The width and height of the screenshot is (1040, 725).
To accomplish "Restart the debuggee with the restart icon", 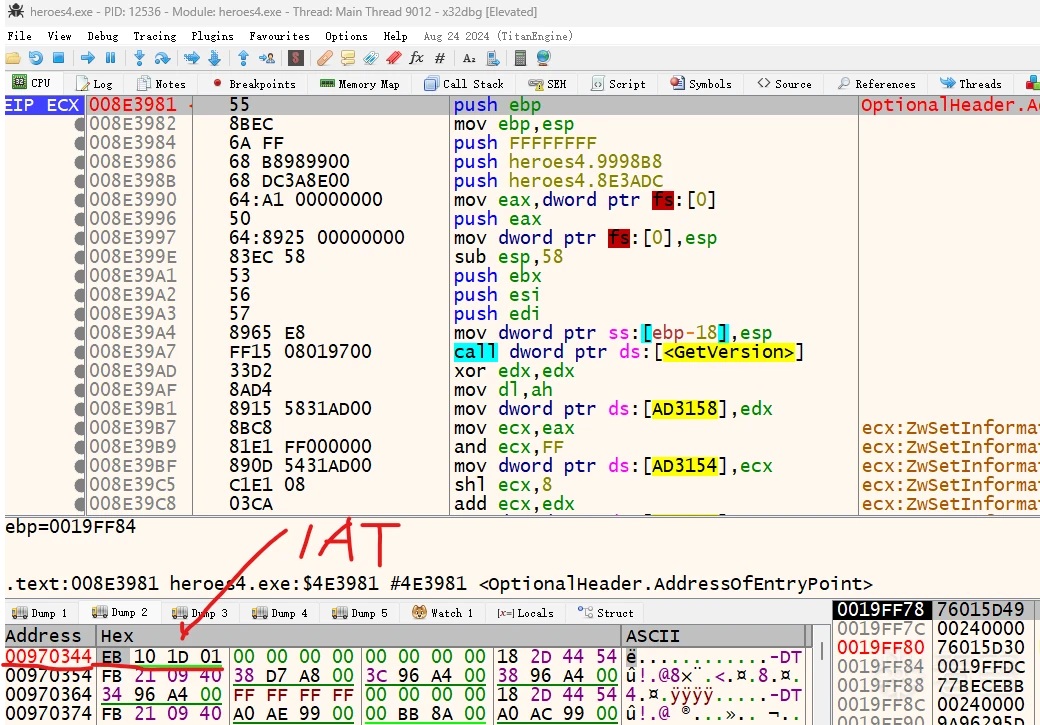I will coord(36,58).
